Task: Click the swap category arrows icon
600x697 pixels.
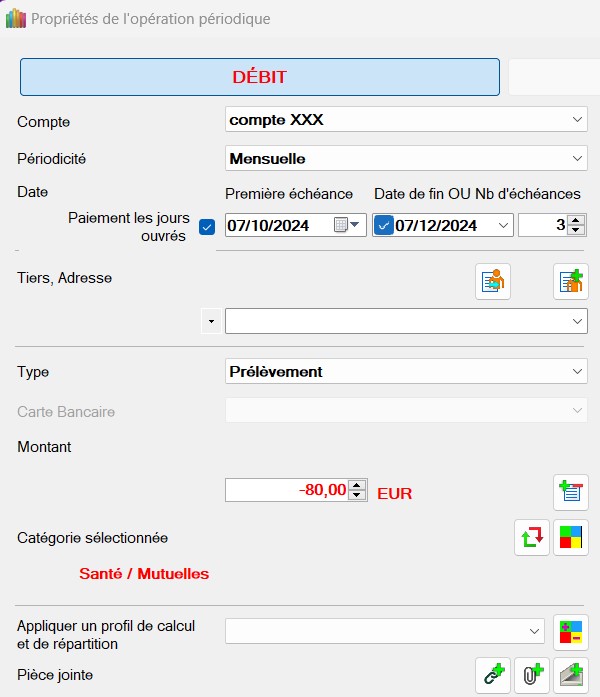Action: 532,537
